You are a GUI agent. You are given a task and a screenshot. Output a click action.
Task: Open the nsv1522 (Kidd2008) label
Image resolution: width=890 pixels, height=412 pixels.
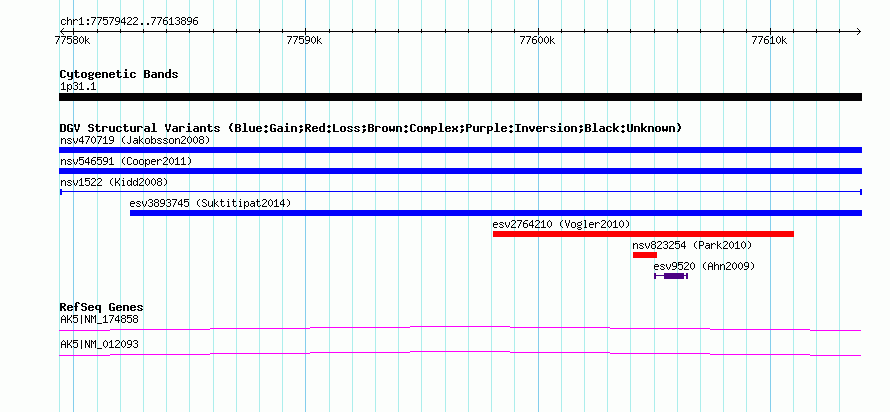pos(114,182)
